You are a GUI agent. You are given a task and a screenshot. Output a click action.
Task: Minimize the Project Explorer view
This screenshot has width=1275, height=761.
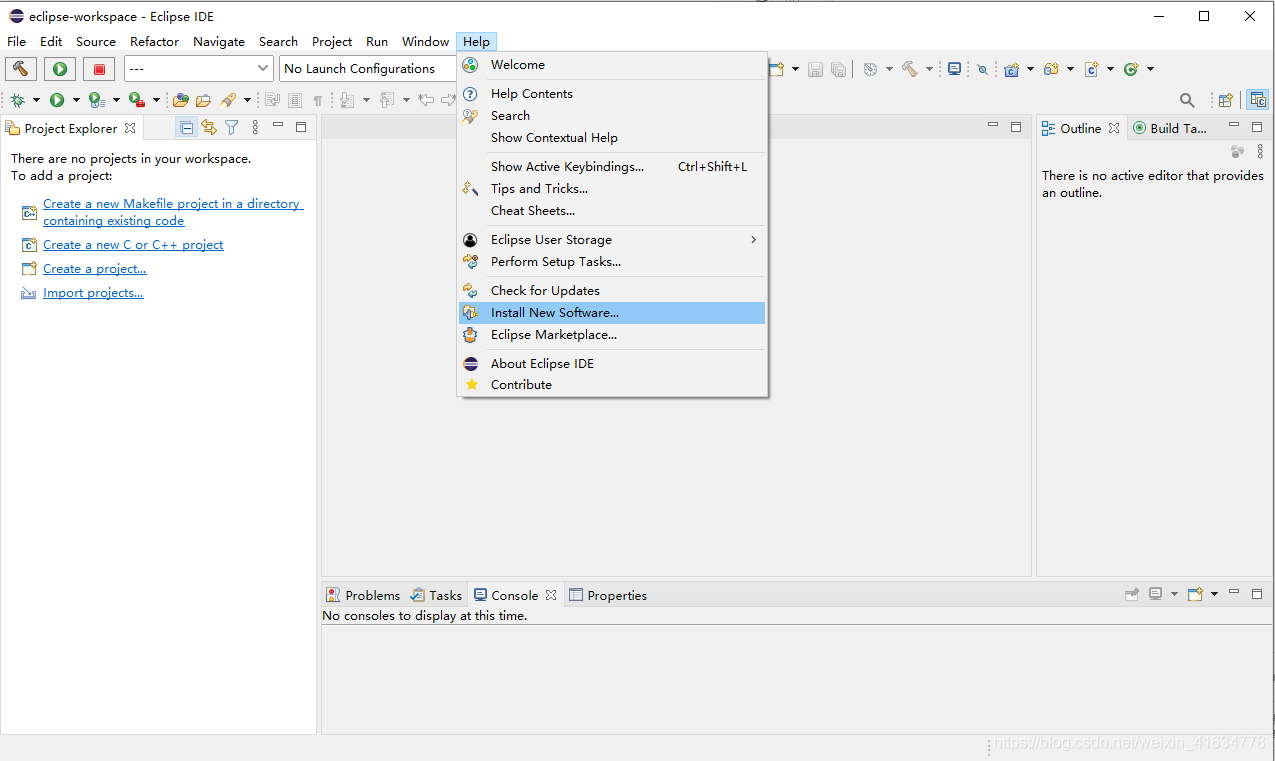click(278, 126)
